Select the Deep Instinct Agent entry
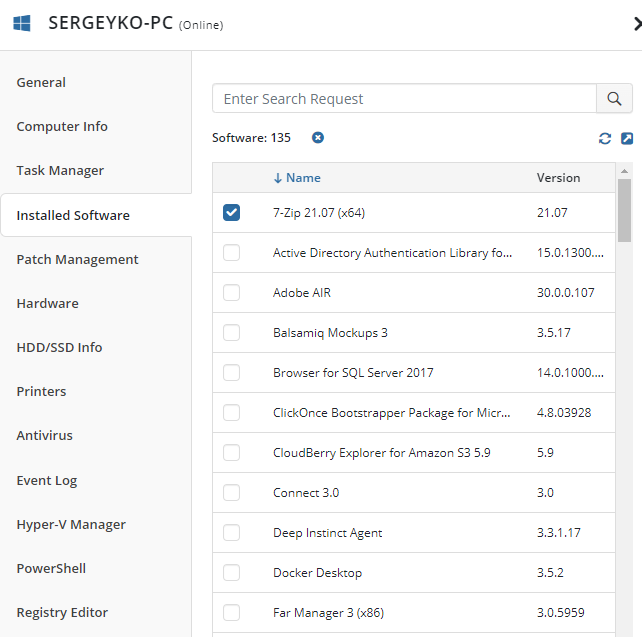The height and width of the screenshot is (637, 642). (328, 533)
